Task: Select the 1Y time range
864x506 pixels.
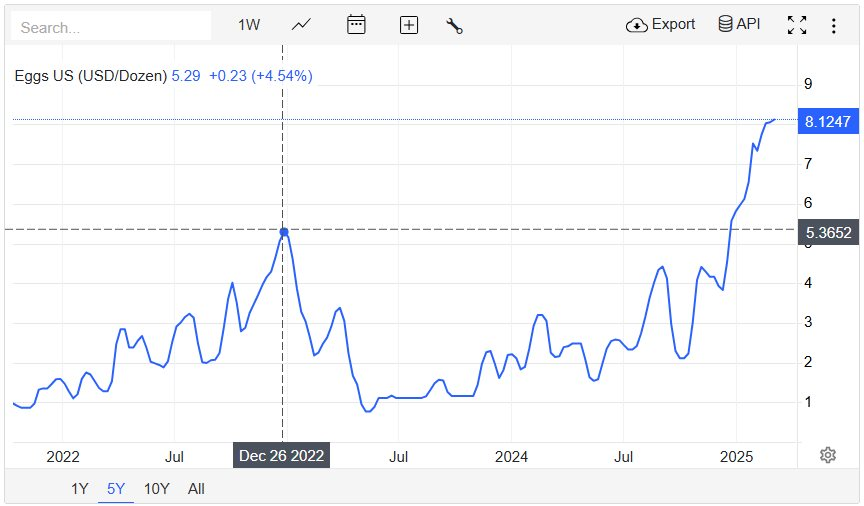Action: tap(80, 489)
